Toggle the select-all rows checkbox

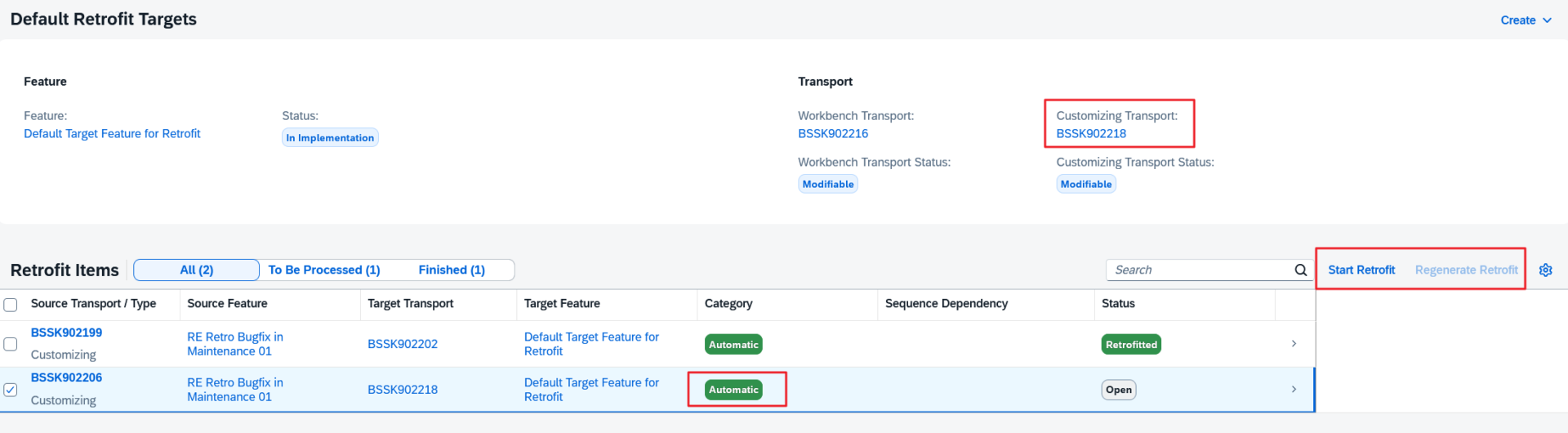(11, 305)
